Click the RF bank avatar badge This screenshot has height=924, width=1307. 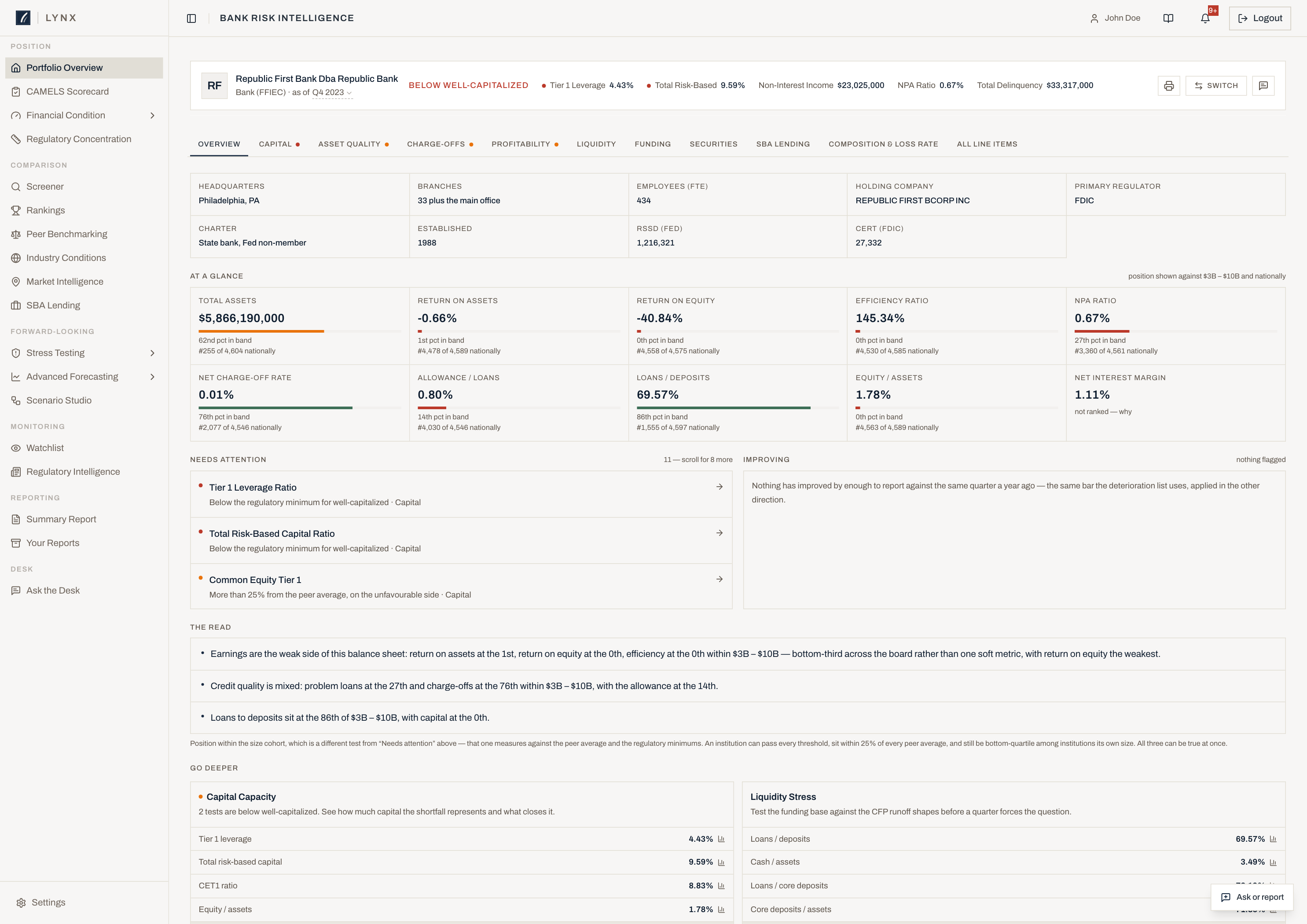[215, 85]
